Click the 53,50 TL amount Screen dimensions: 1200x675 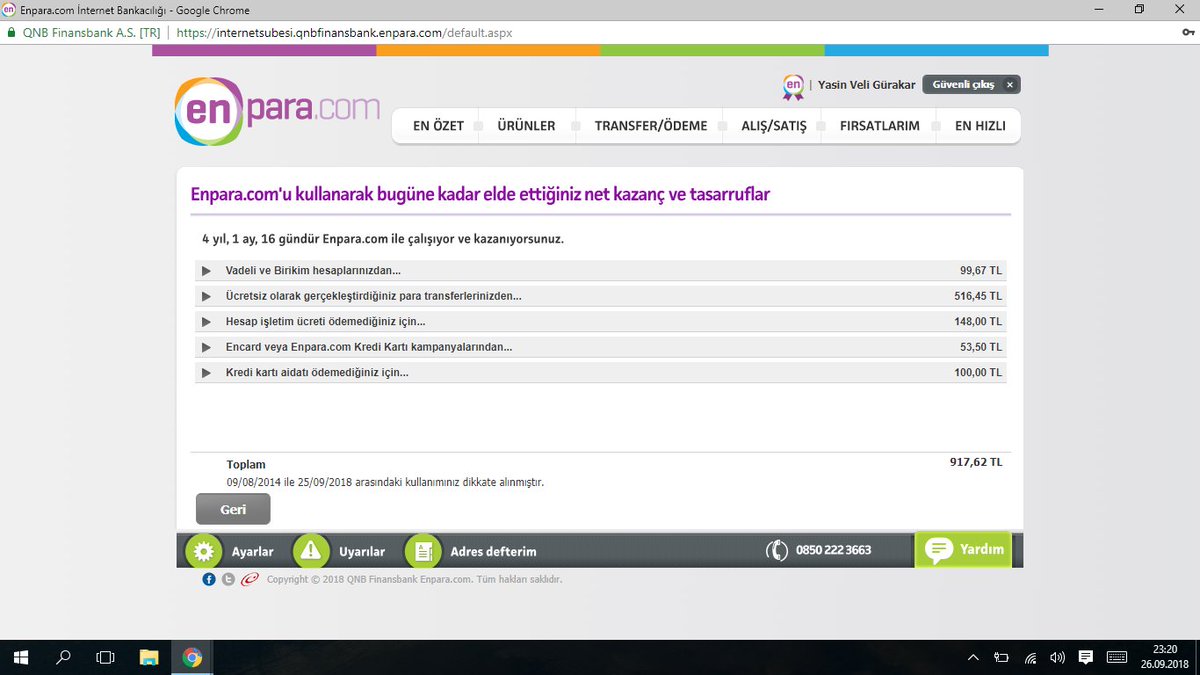(981, 347)
